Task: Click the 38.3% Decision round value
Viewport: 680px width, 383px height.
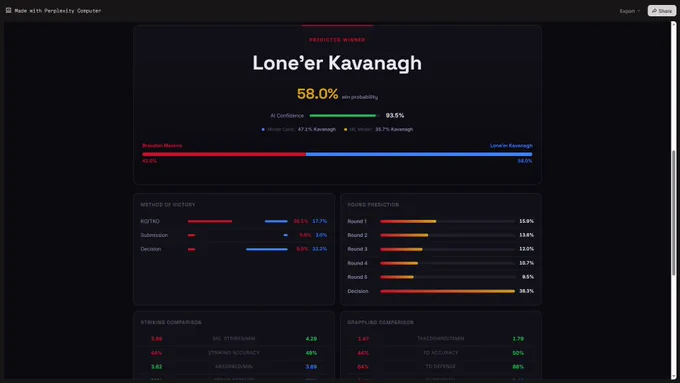Action: tap(526, 291)
